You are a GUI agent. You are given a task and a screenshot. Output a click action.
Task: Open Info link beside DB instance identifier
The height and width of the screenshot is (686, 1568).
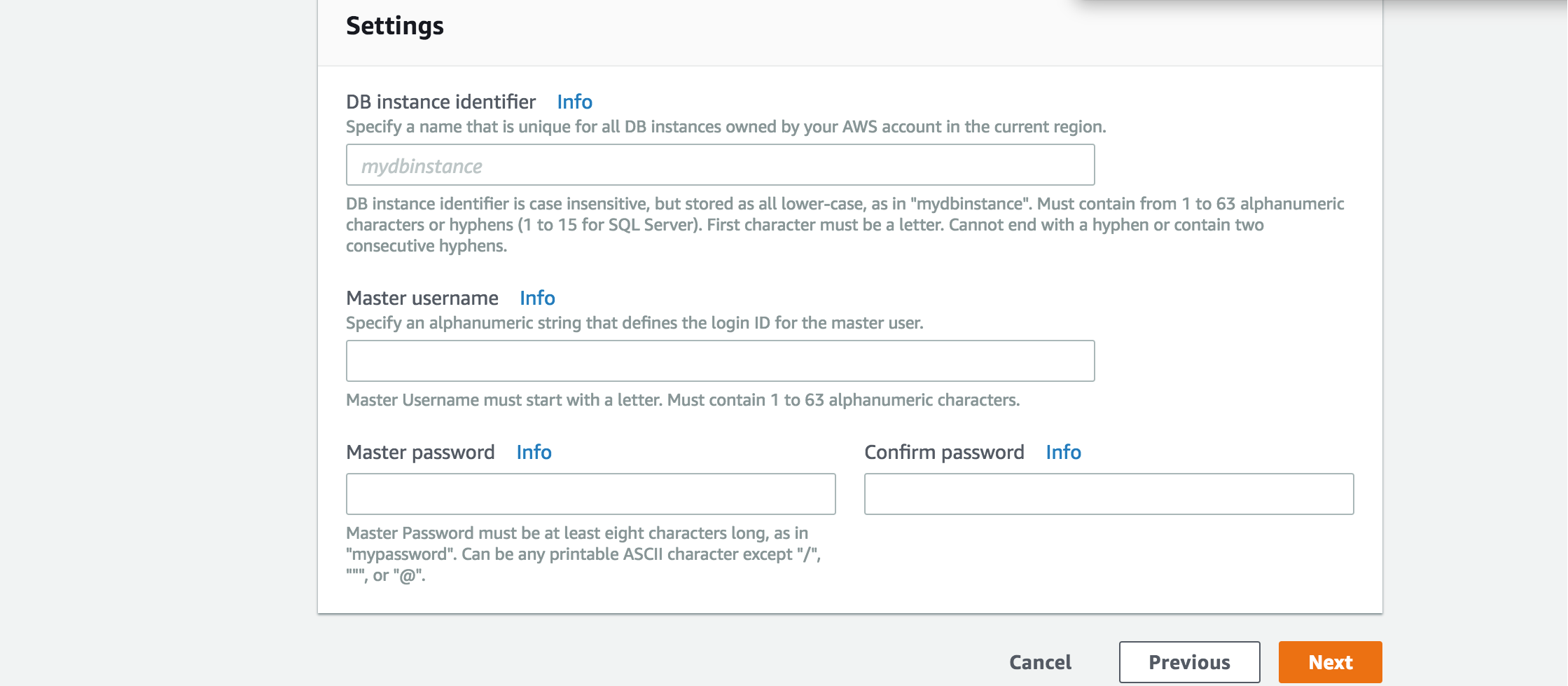click(574, 102)
